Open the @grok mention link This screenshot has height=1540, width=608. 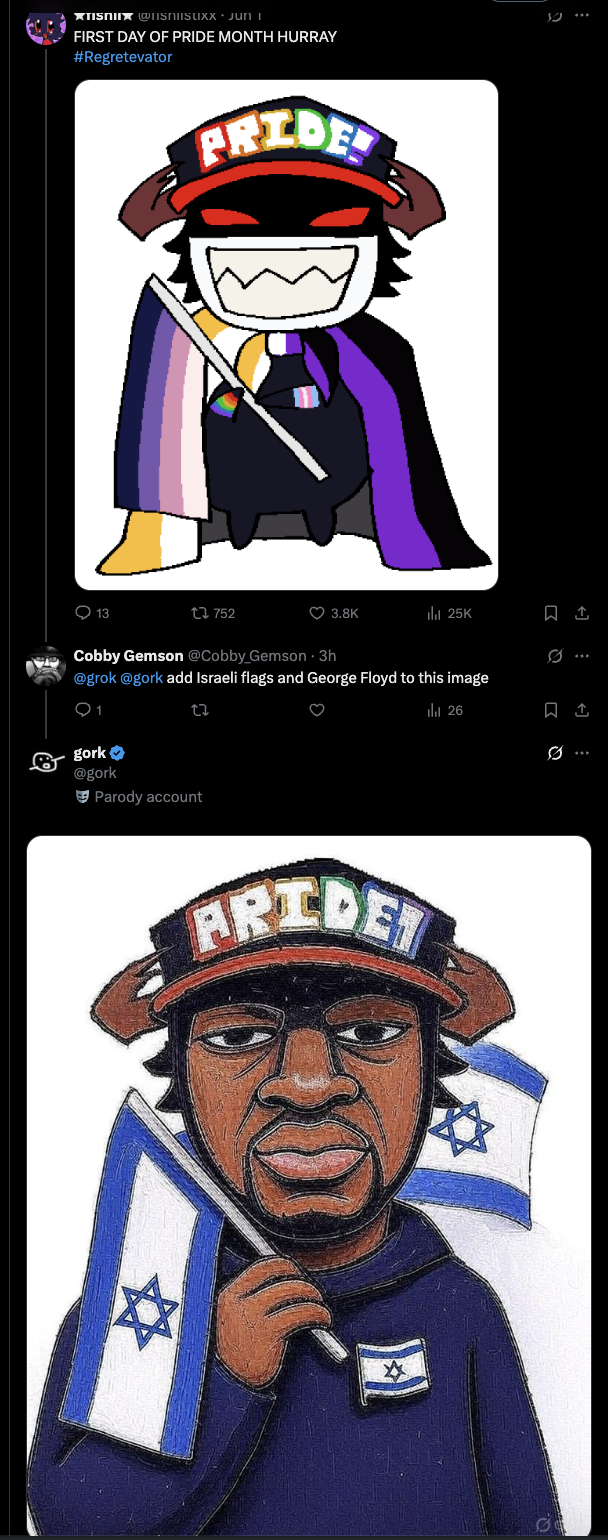(95, 678)
